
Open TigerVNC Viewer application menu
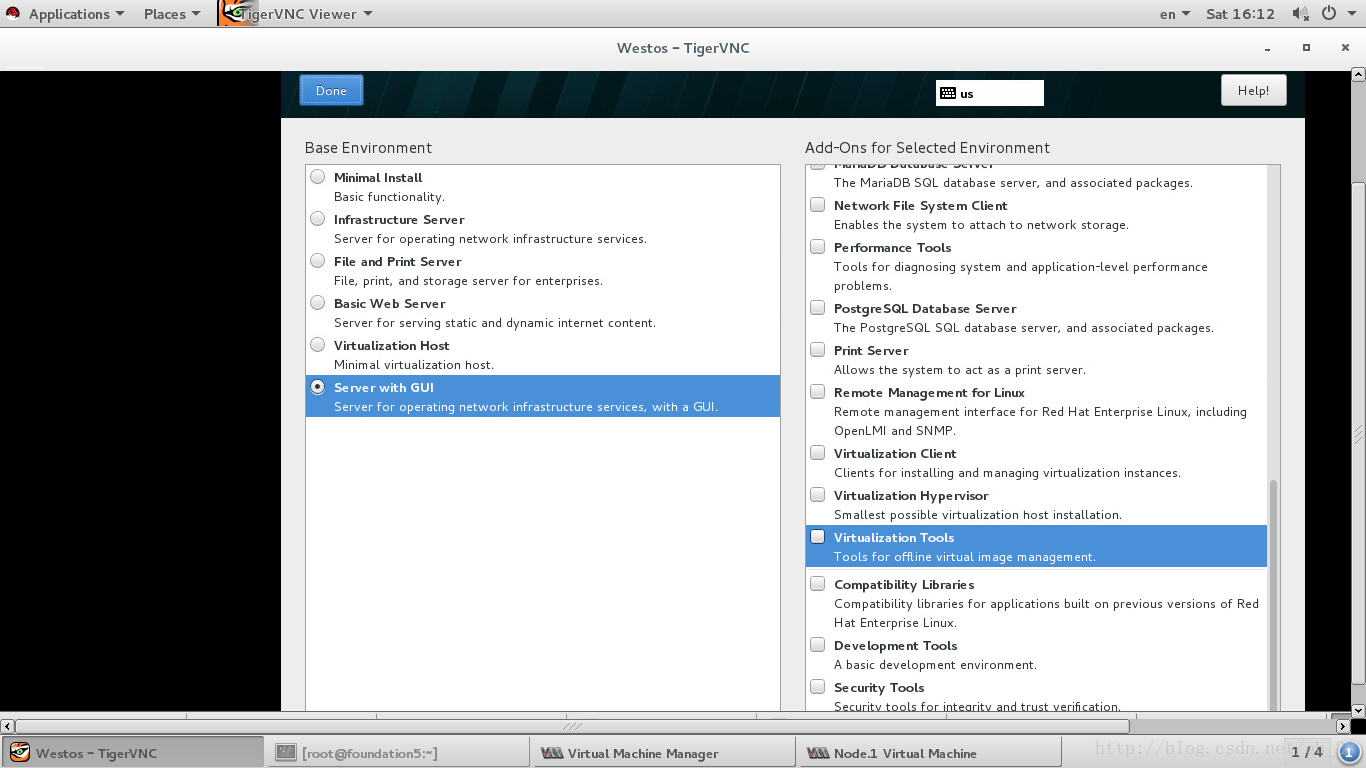(x=306, y=14)
